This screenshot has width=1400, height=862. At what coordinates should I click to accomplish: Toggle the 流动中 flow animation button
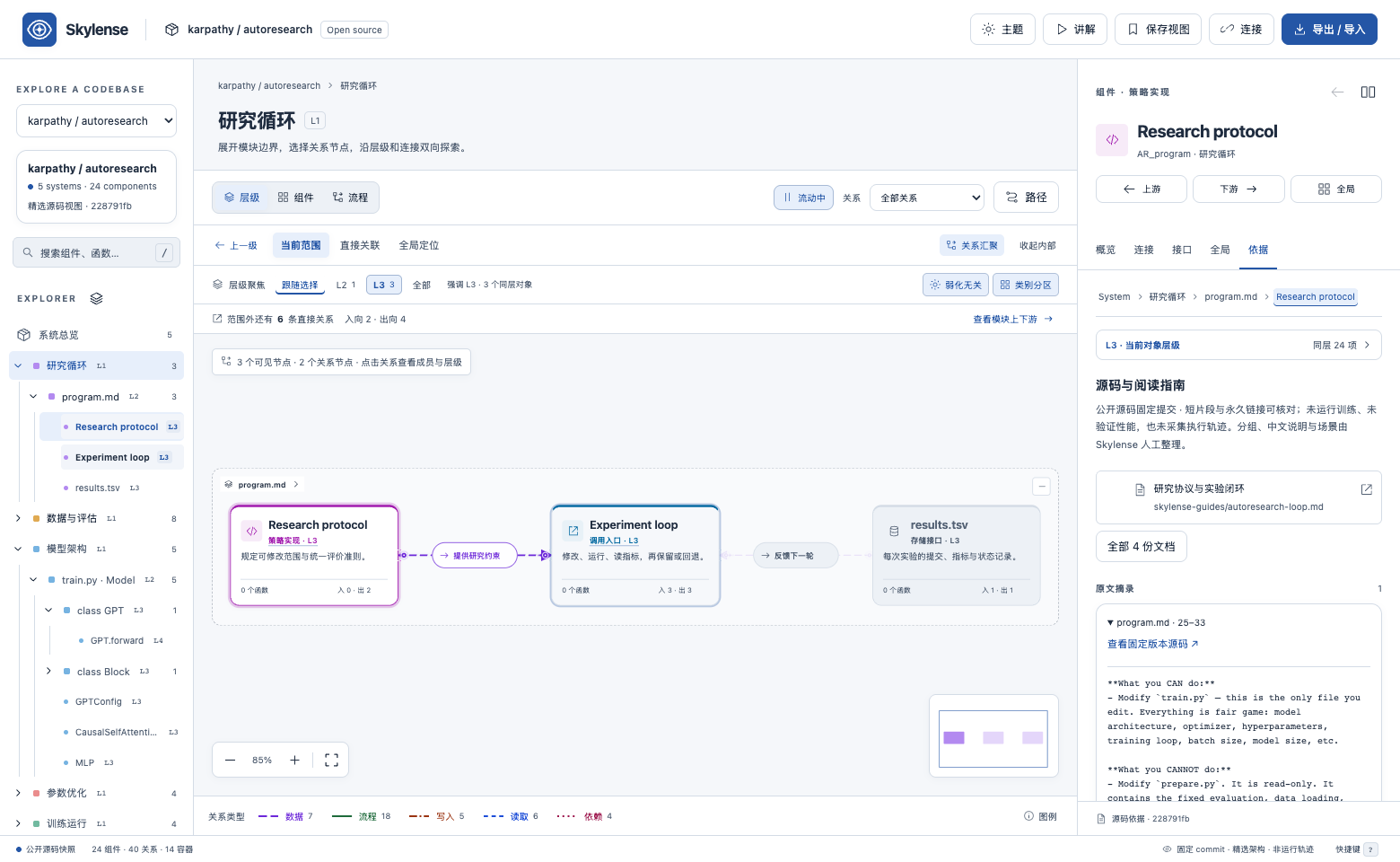tap(803, 198)
